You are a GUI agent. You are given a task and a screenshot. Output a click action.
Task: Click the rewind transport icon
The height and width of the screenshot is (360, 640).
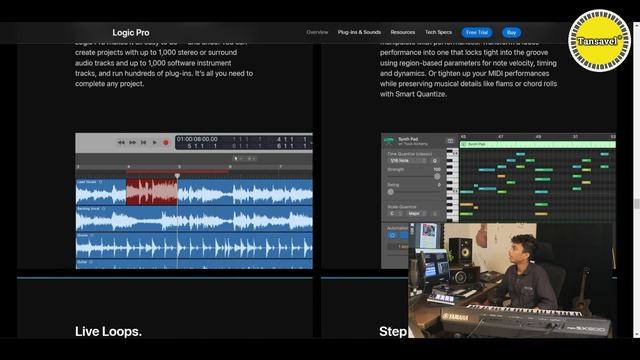tap(121, 142)
